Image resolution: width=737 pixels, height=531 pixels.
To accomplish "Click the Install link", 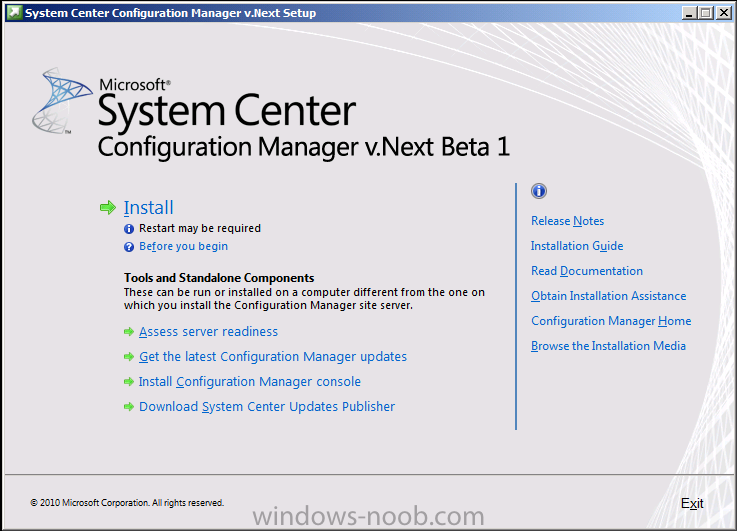I will coord(148,208).
